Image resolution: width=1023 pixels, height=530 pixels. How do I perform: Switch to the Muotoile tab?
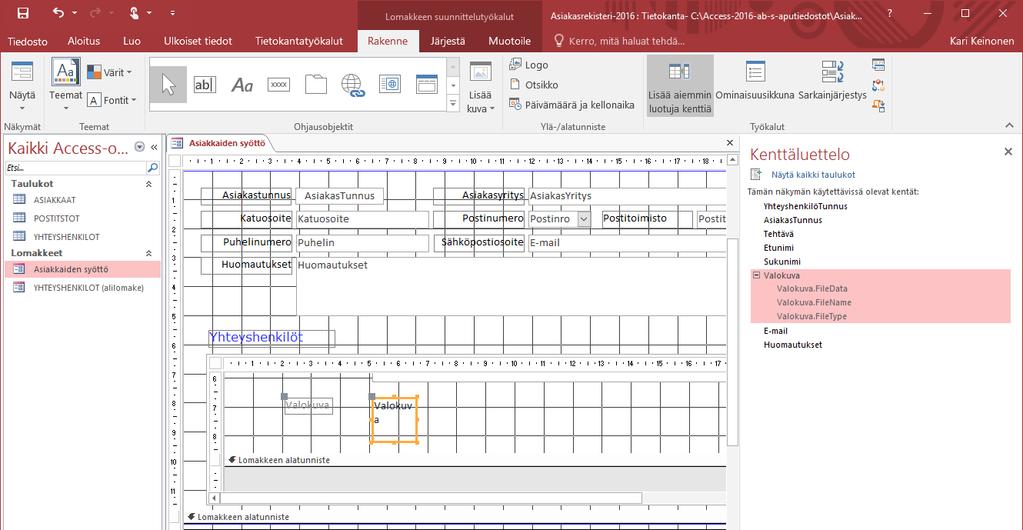(510, 41)
